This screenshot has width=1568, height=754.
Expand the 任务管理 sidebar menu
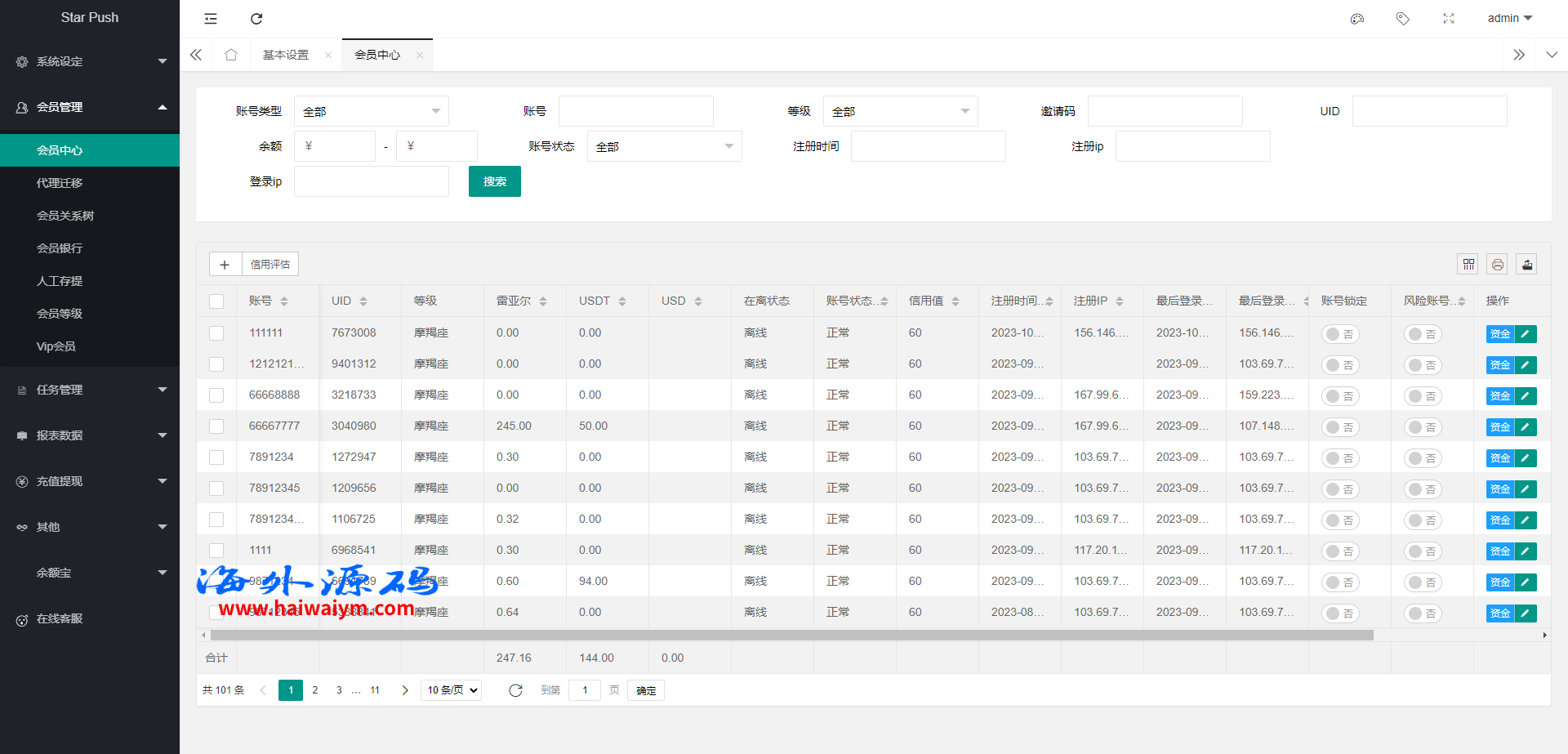(90, 390)
